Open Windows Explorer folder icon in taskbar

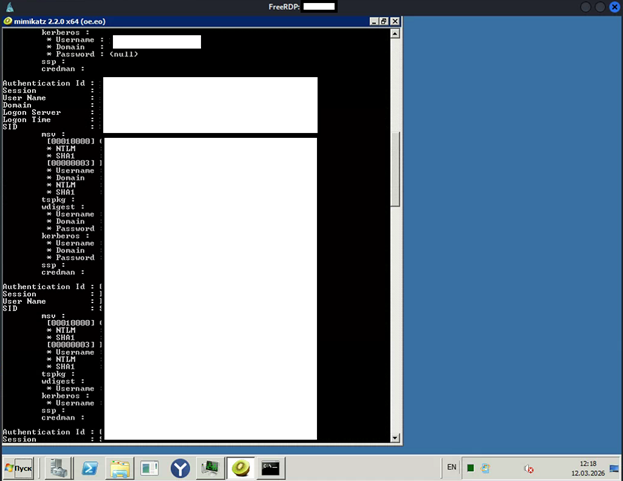[x=120, y=469]
